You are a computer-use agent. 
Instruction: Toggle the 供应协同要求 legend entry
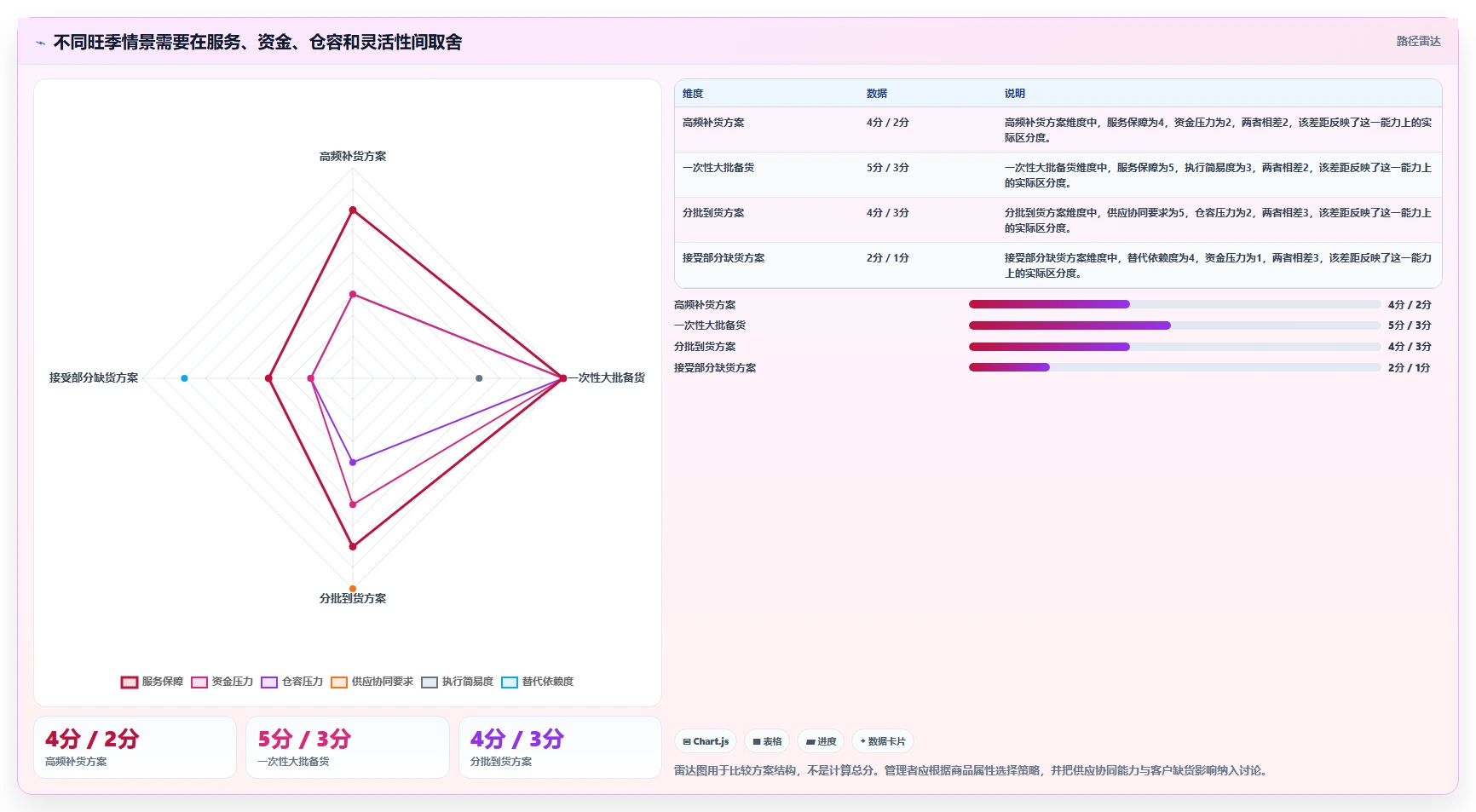pyautogui.click(x=372, y=682)
